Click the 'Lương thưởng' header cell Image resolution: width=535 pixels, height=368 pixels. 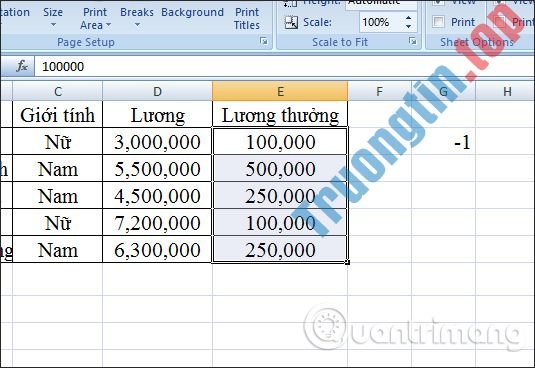coord(280,115)
